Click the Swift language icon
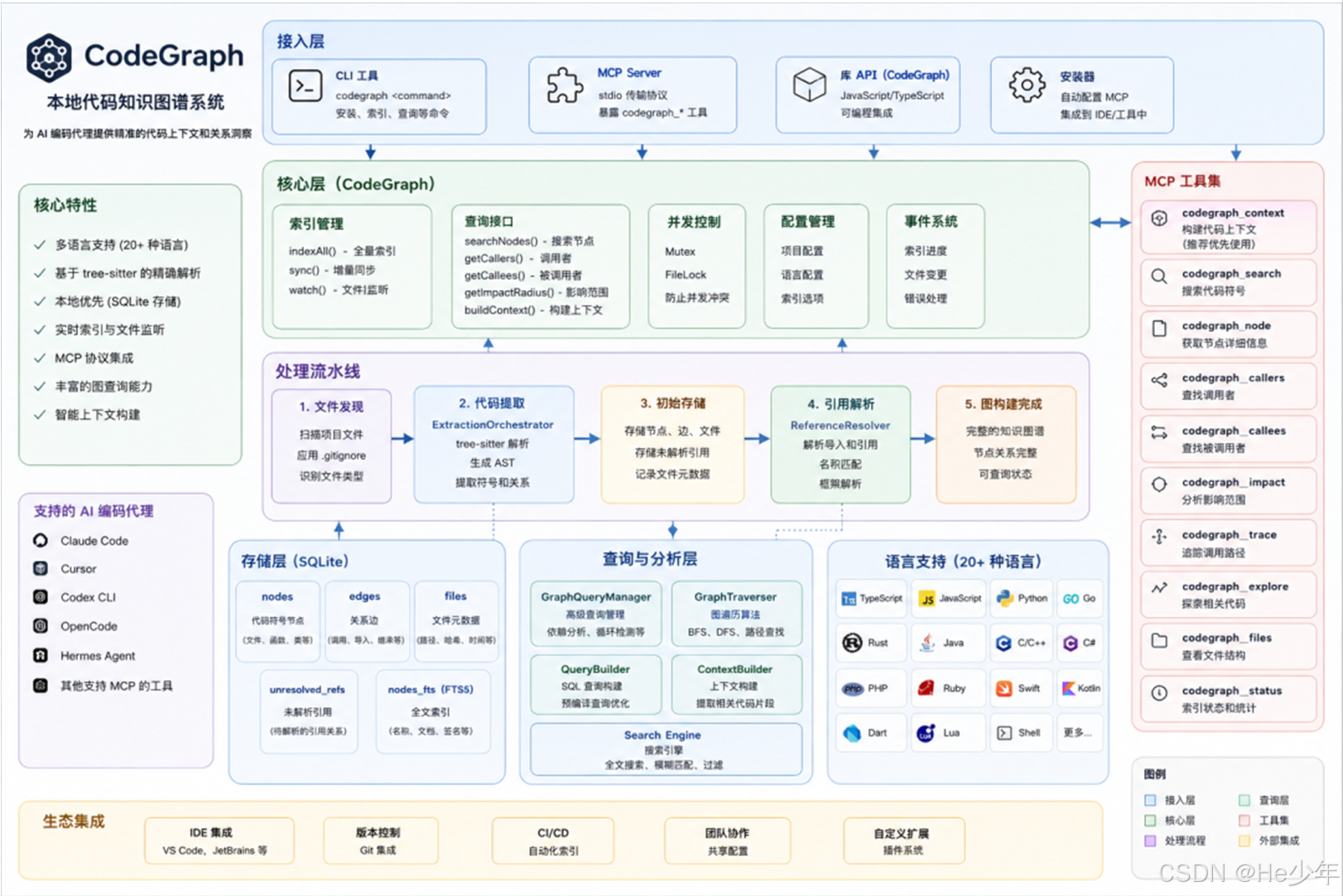The width and height of the screenshot is (1343, 896). (x=1004, y=688)
